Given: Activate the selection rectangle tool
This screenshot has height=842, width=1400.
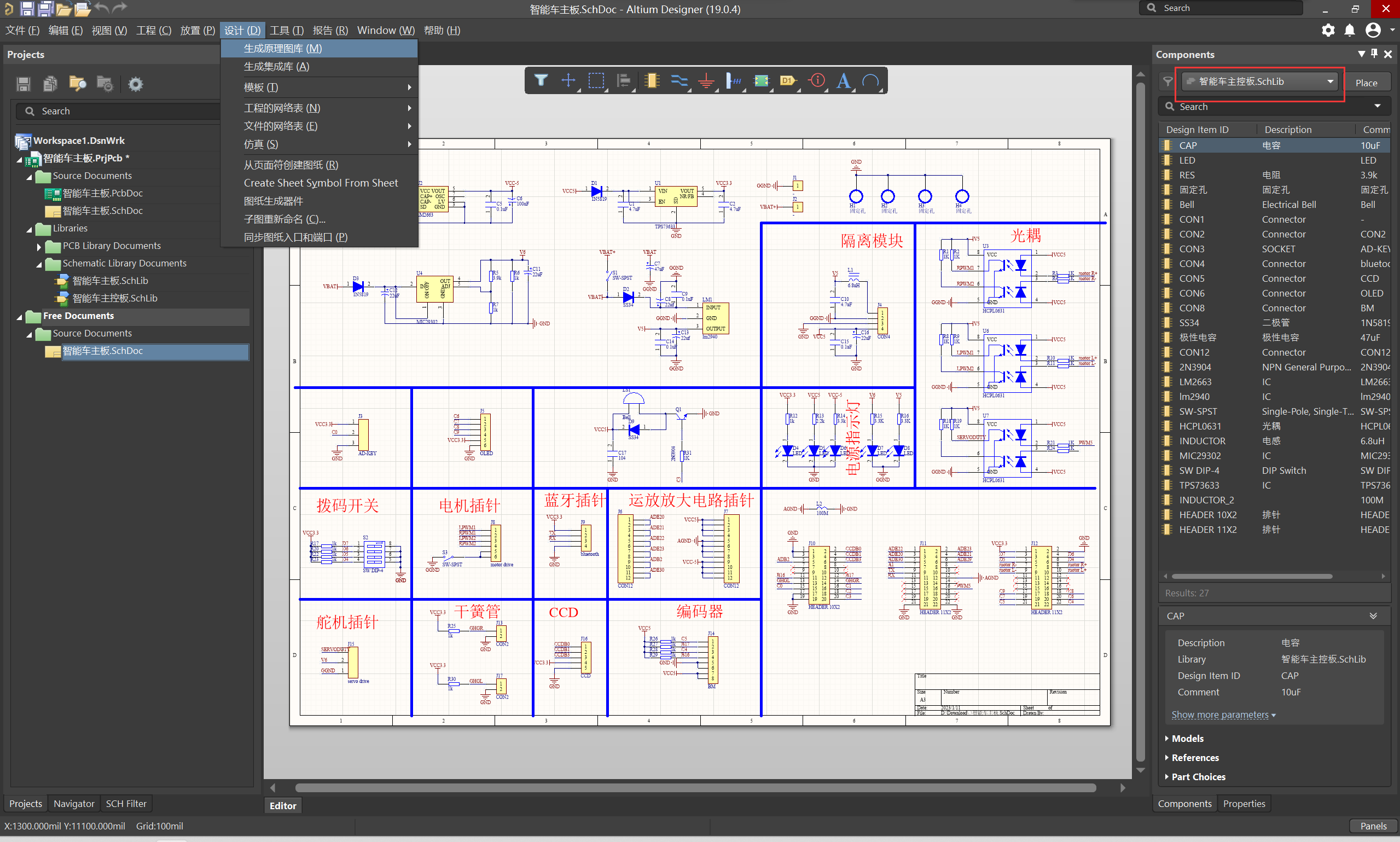Looking at the screenshot, I should [x=596, y=80].
